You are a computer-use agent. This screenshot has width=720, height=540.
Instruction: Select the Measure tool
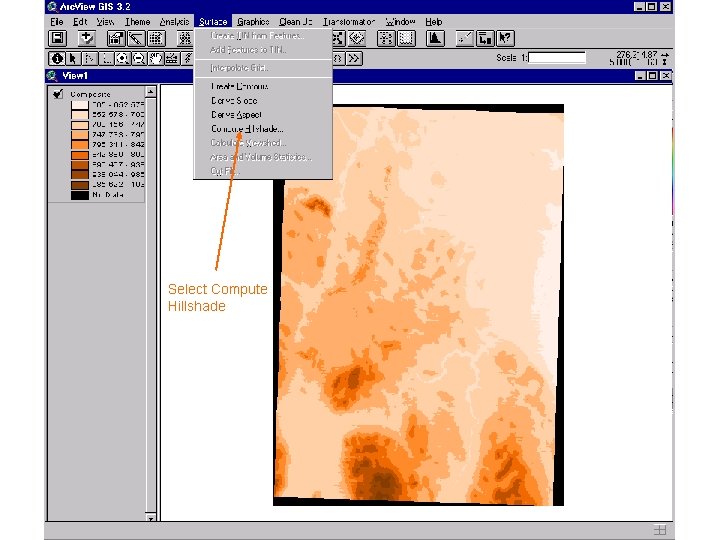point(172,58)
